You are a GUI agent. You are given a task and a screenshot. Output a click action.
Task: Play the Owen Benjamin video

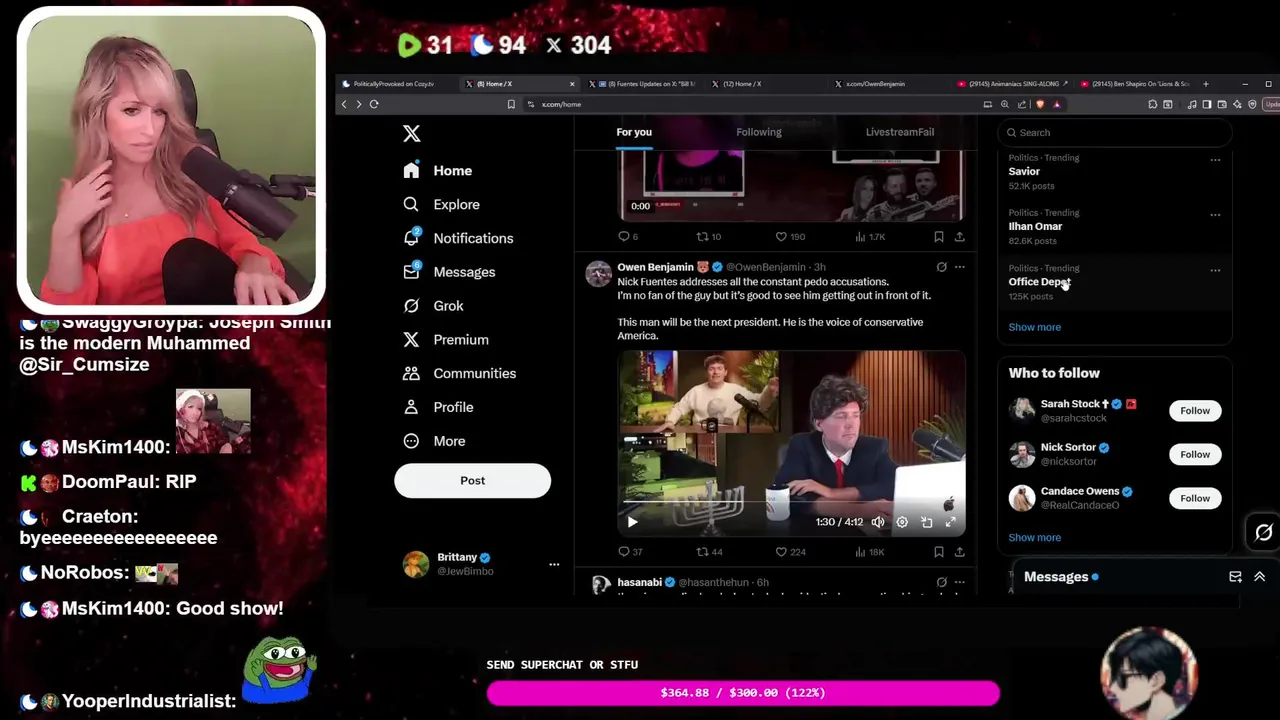[632, 522]
